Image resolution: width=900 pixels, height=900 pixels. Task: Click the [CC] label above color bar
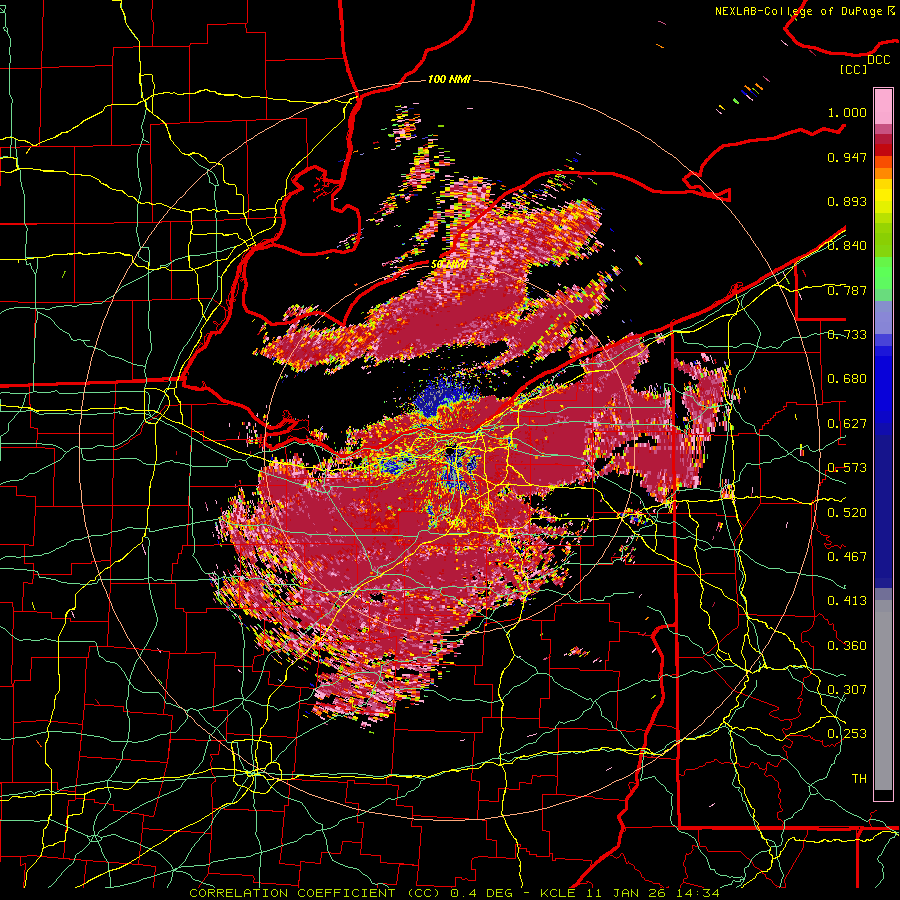[854, 69]
